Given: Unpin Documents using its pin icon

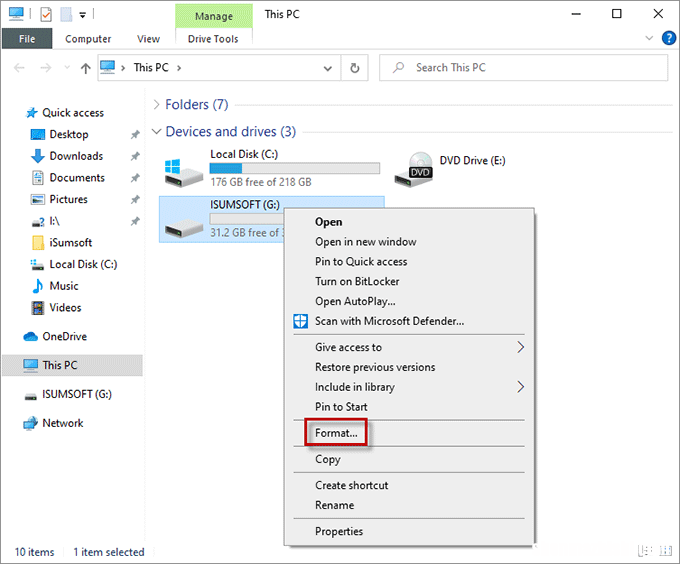Looking at the screenshot, I should point(135,178).
